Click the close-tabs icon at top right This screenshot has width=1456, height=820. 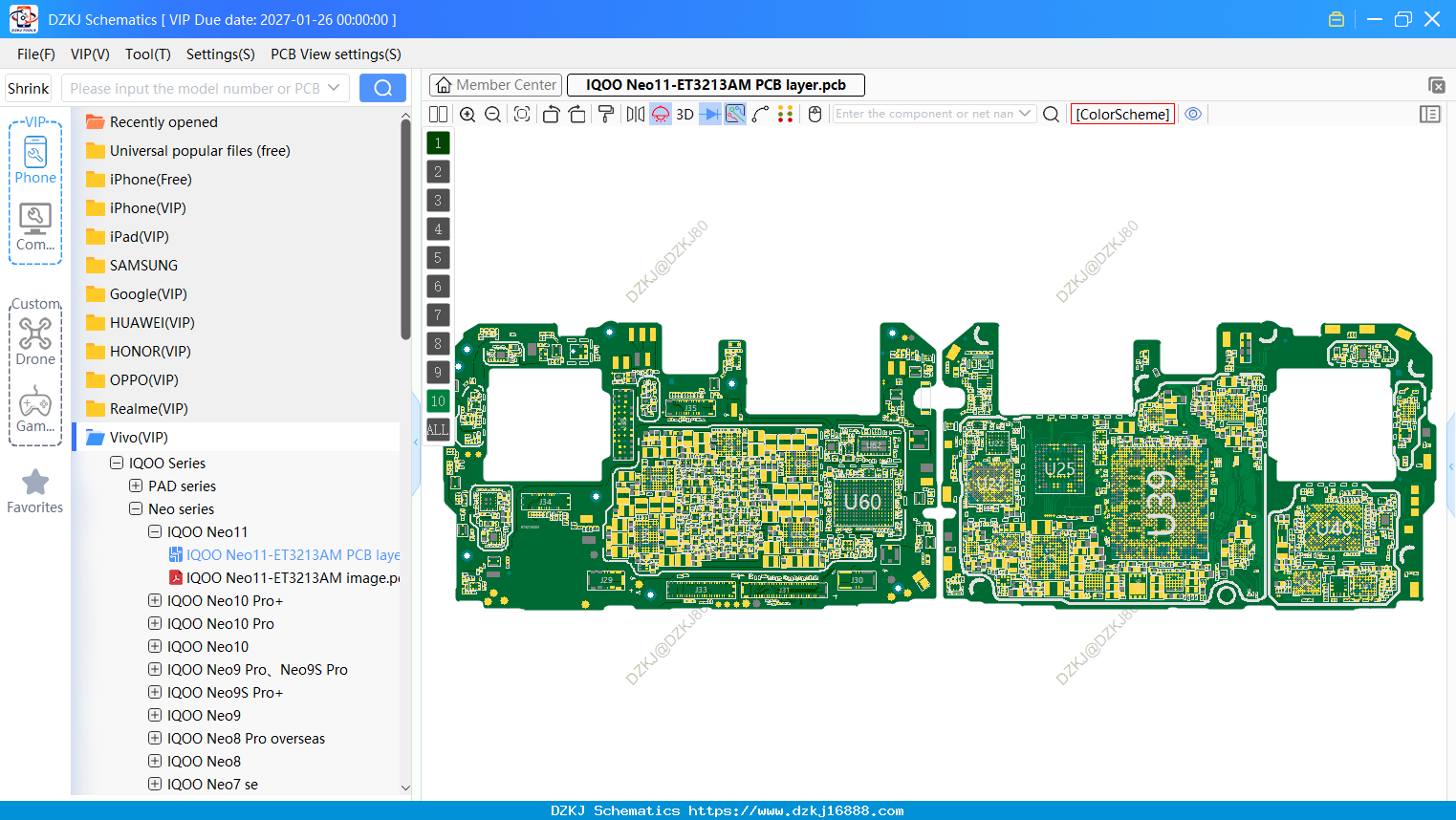click(1436, 85)
